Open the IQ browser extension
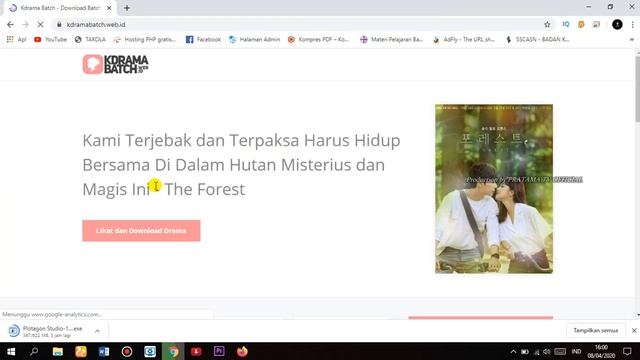 566,24
